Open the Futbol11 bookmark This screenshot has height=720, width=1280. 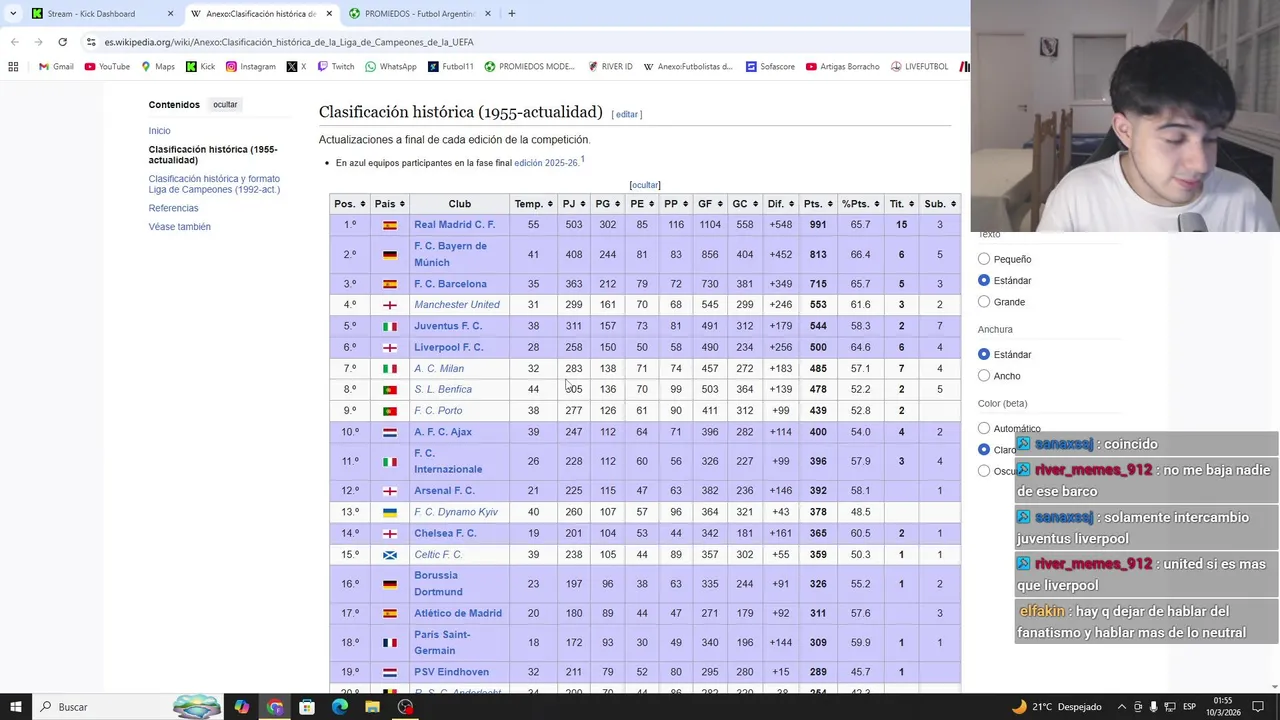(x=450, y=67)
